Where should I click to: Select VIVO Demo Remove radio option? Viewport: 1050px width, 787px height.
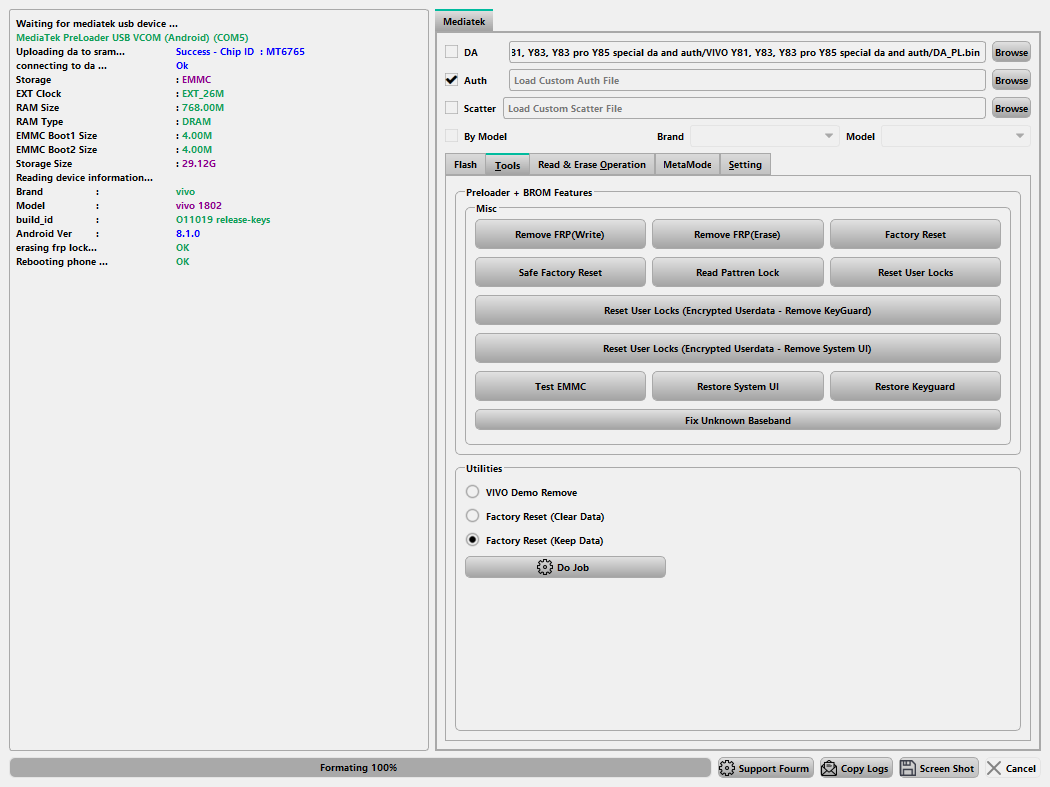(x=473, y=492)
